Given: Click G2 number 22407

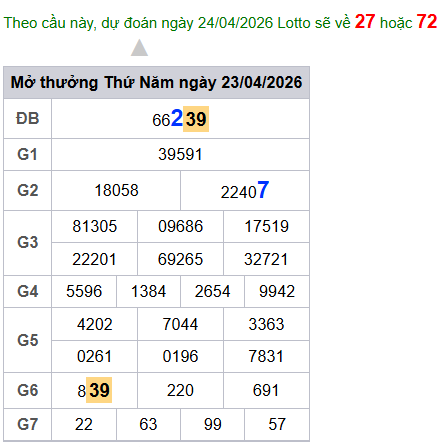Looking at the screenshot, I should [245, 190].
